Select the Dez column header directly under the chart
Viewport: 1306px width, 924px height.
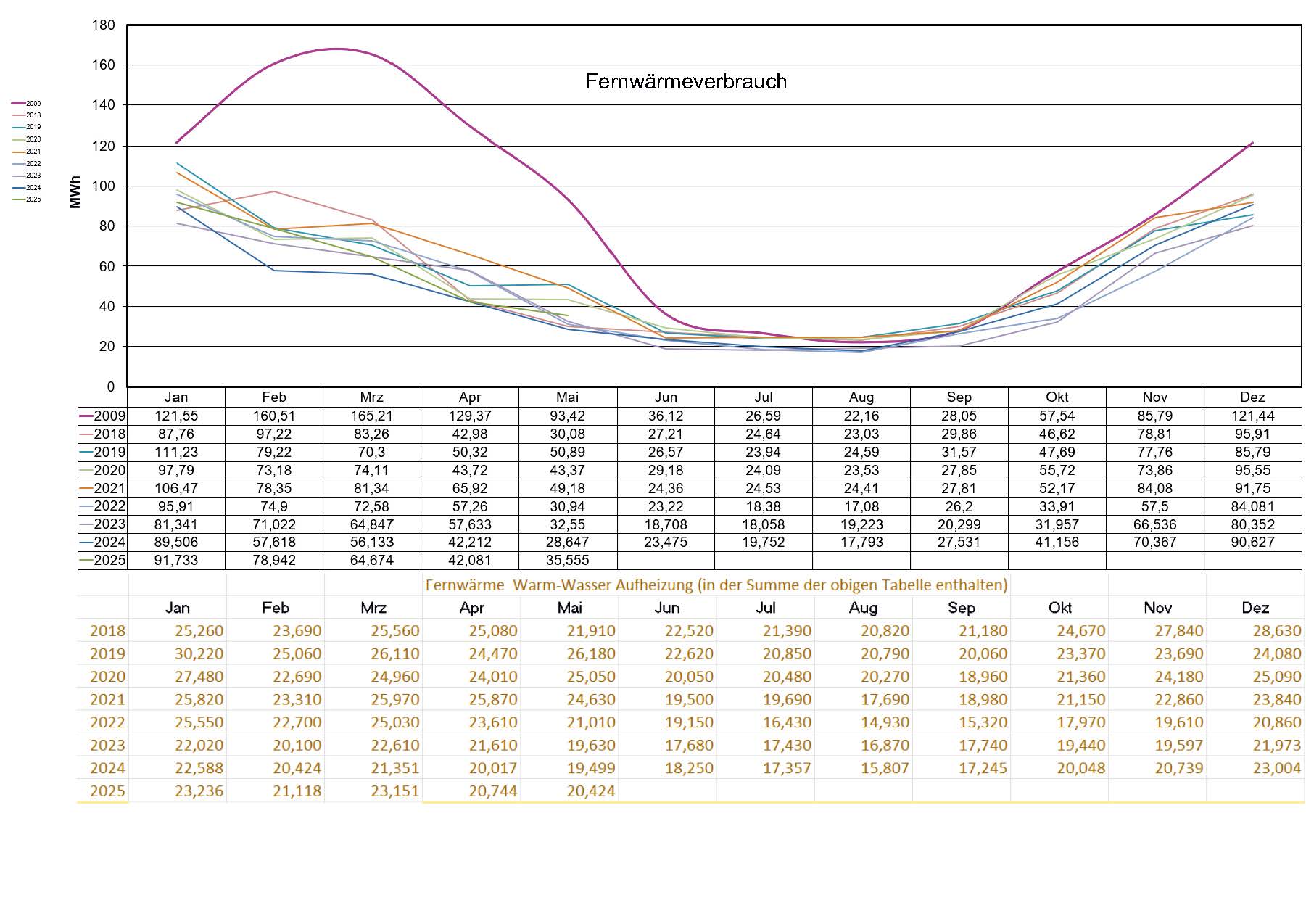click(x=1252, y=397)
